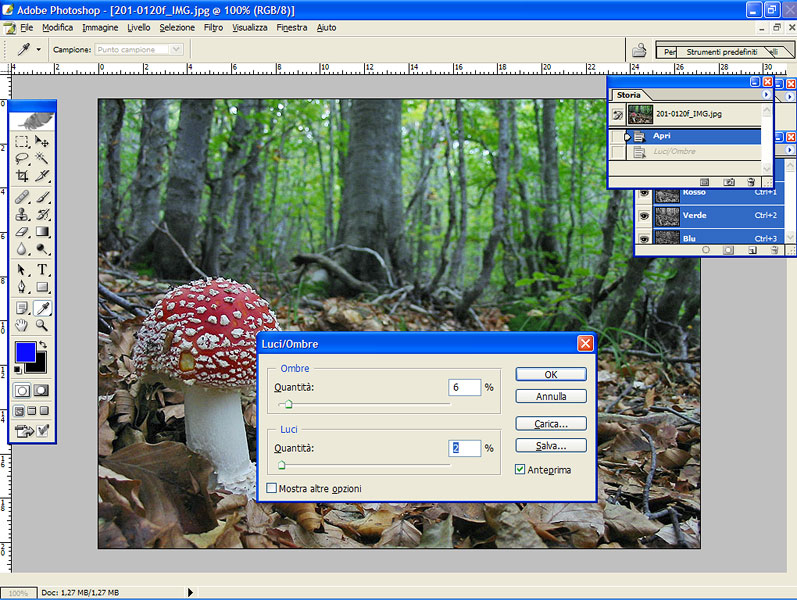Open the Immagine menu
Screen dimensions: 797x600
(100, 27)
